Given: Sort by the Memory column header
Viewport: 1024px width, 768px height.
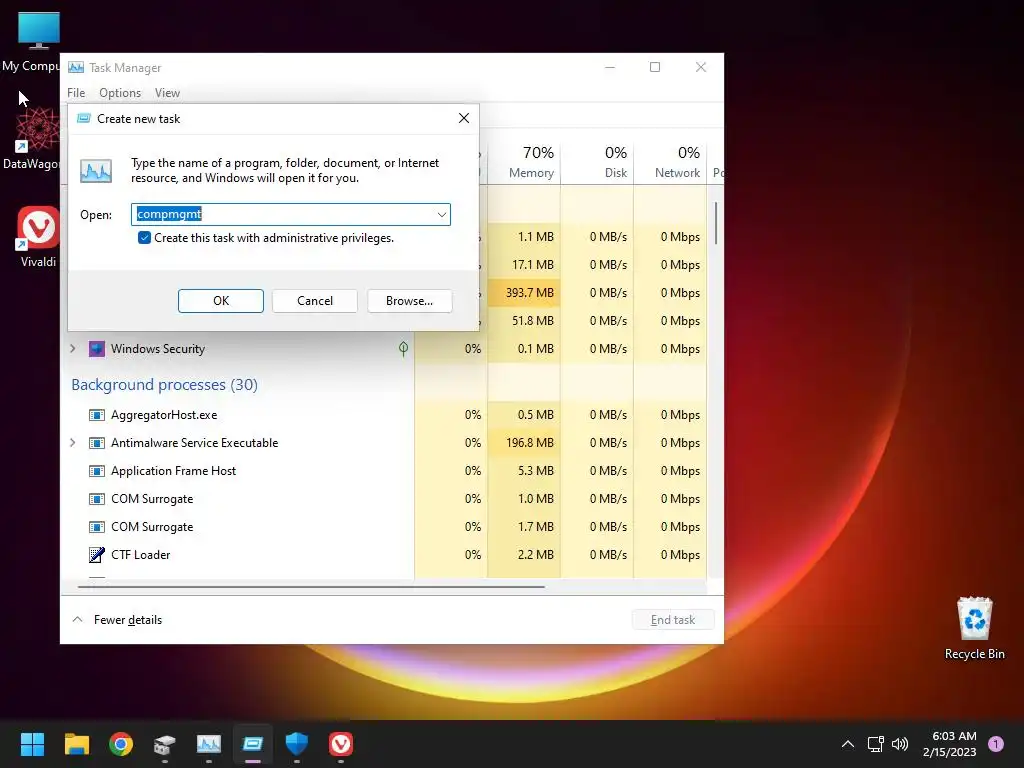Looking at the screenshot, I should click(524, 161).
